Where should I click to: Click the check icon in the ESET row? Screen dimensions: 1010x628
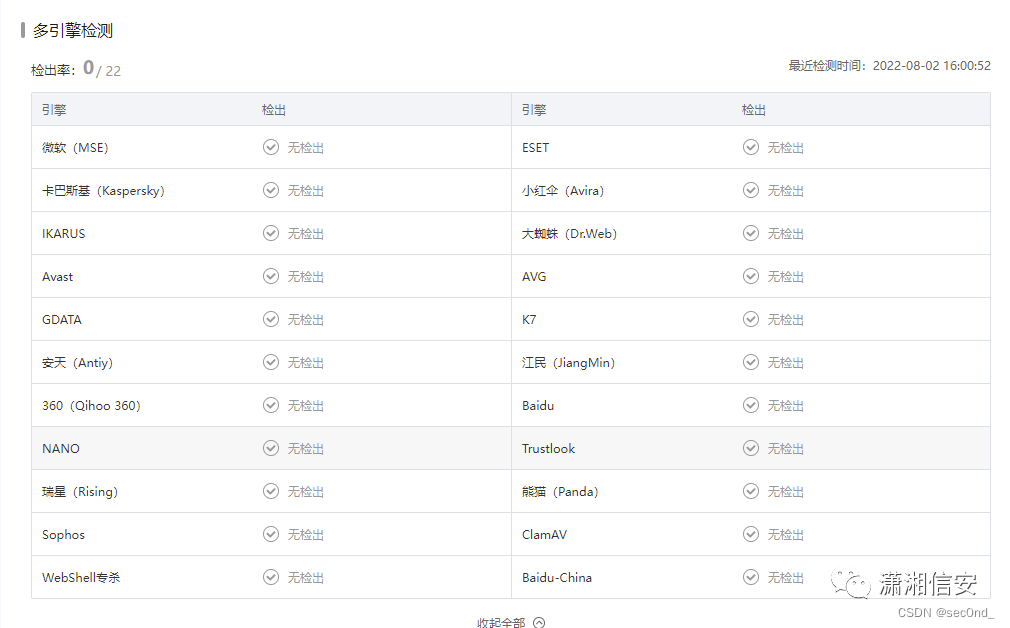pos(751,147)
